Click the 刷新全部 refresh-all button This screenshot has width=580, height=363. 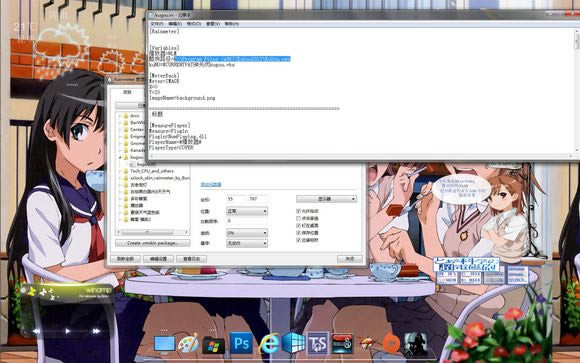point(125,259)
